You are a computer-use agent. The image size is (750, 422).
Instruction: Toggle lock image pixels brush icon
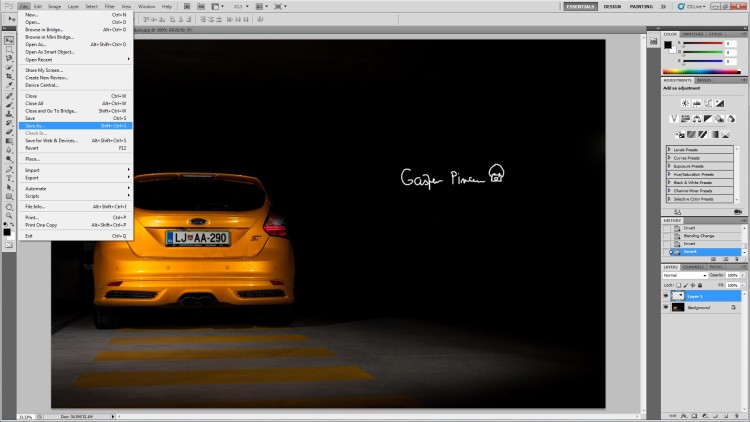[x=685, y=285]
